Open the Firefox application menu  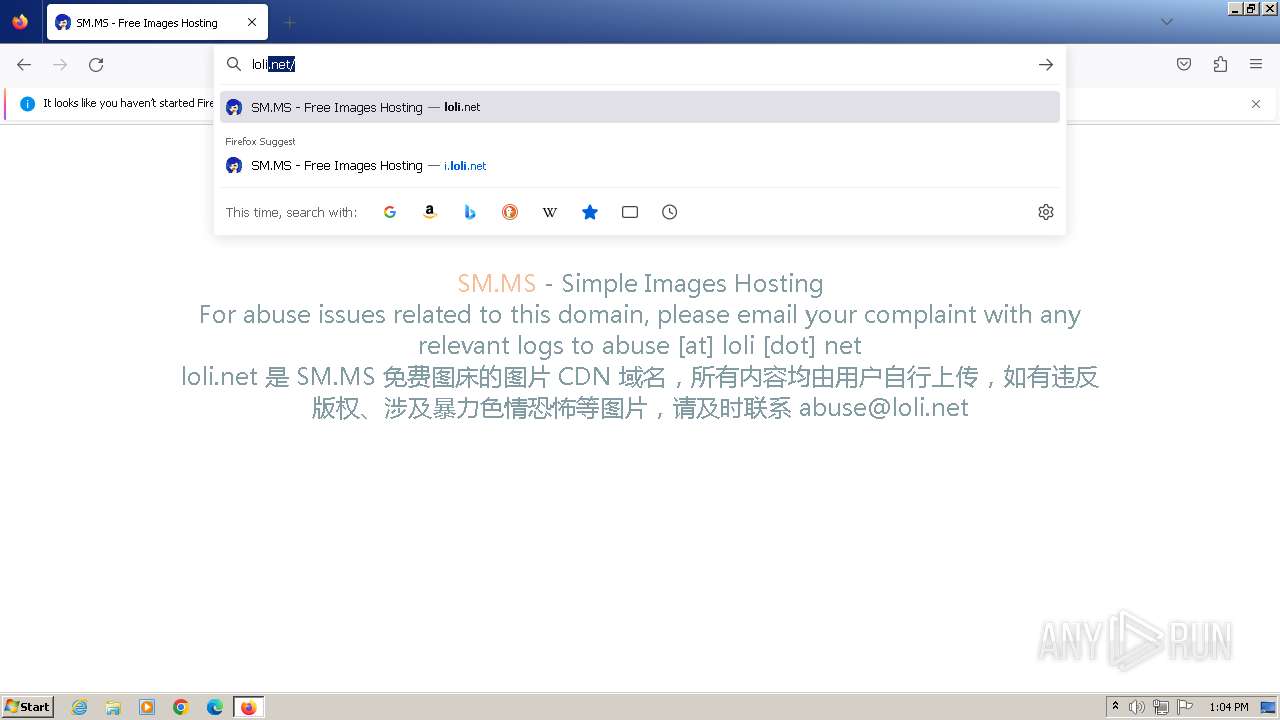point(1256,64)
